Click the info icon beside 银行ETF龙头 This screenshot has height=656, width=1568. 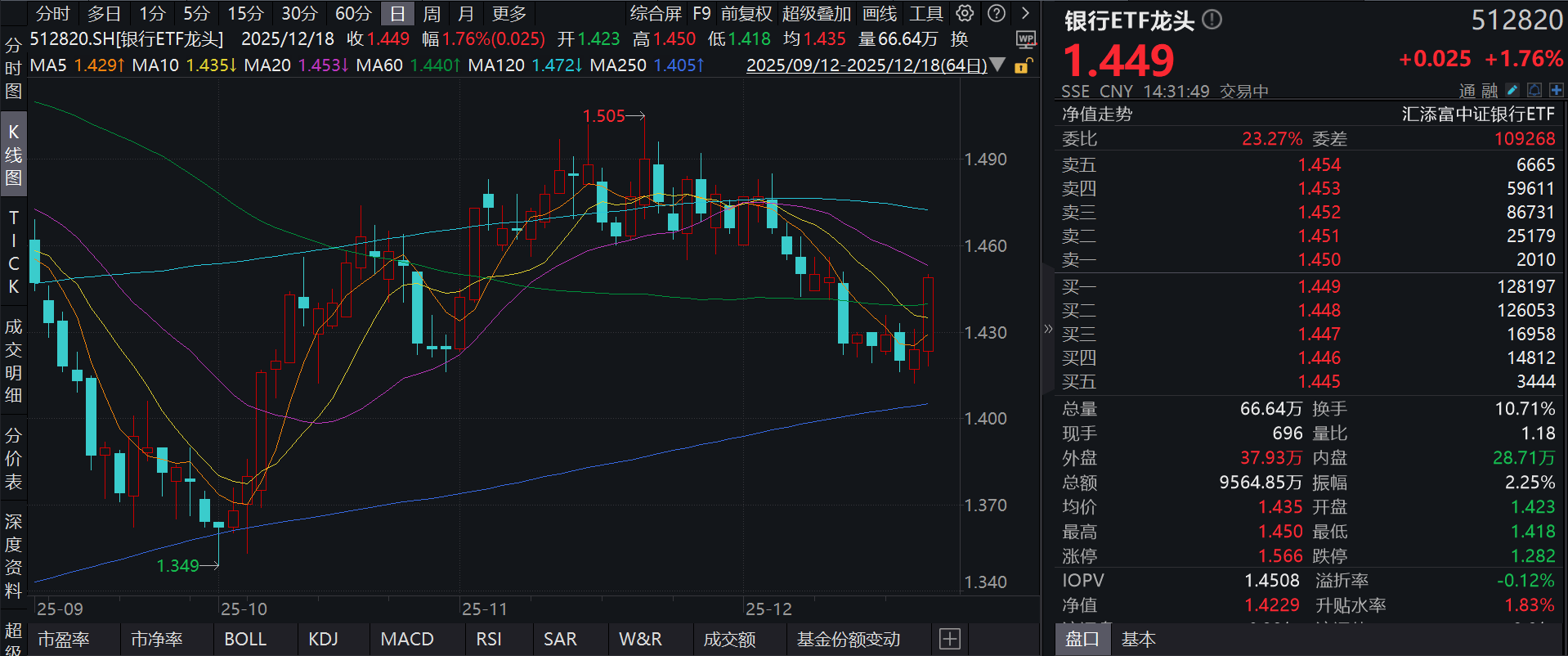[1212, 20]
